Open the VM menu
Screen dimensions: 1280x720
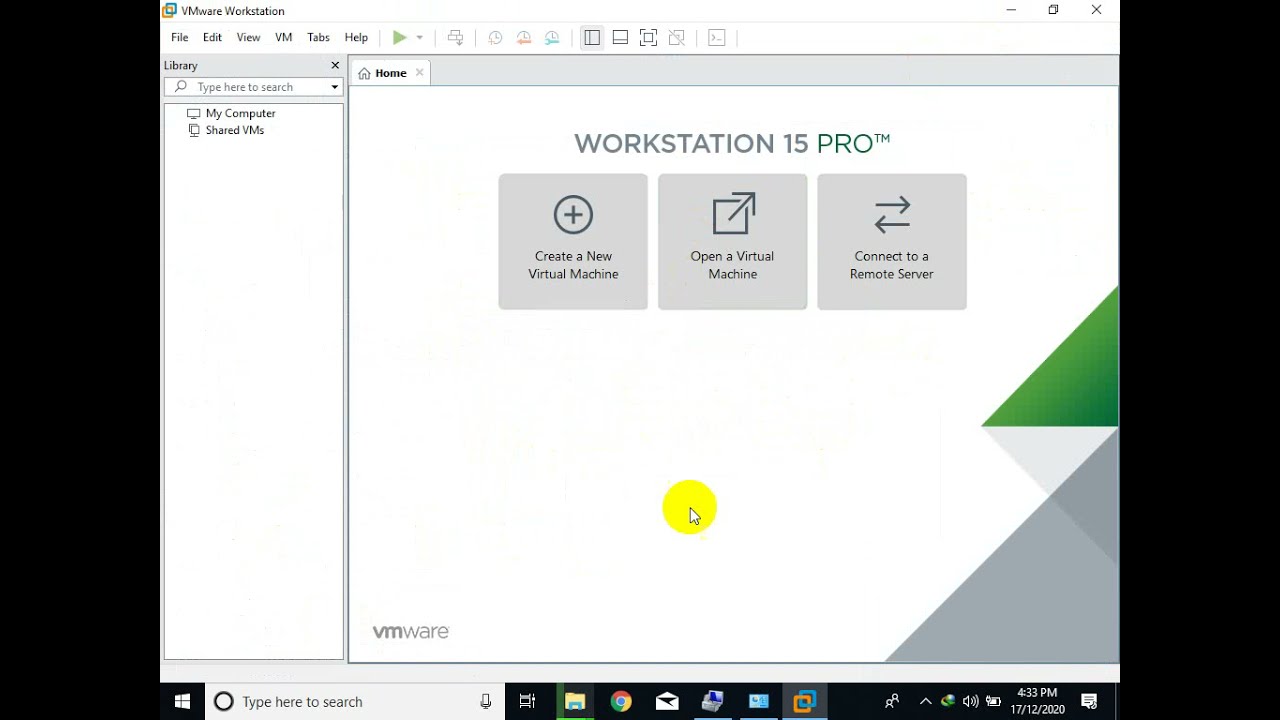point(284,37)
